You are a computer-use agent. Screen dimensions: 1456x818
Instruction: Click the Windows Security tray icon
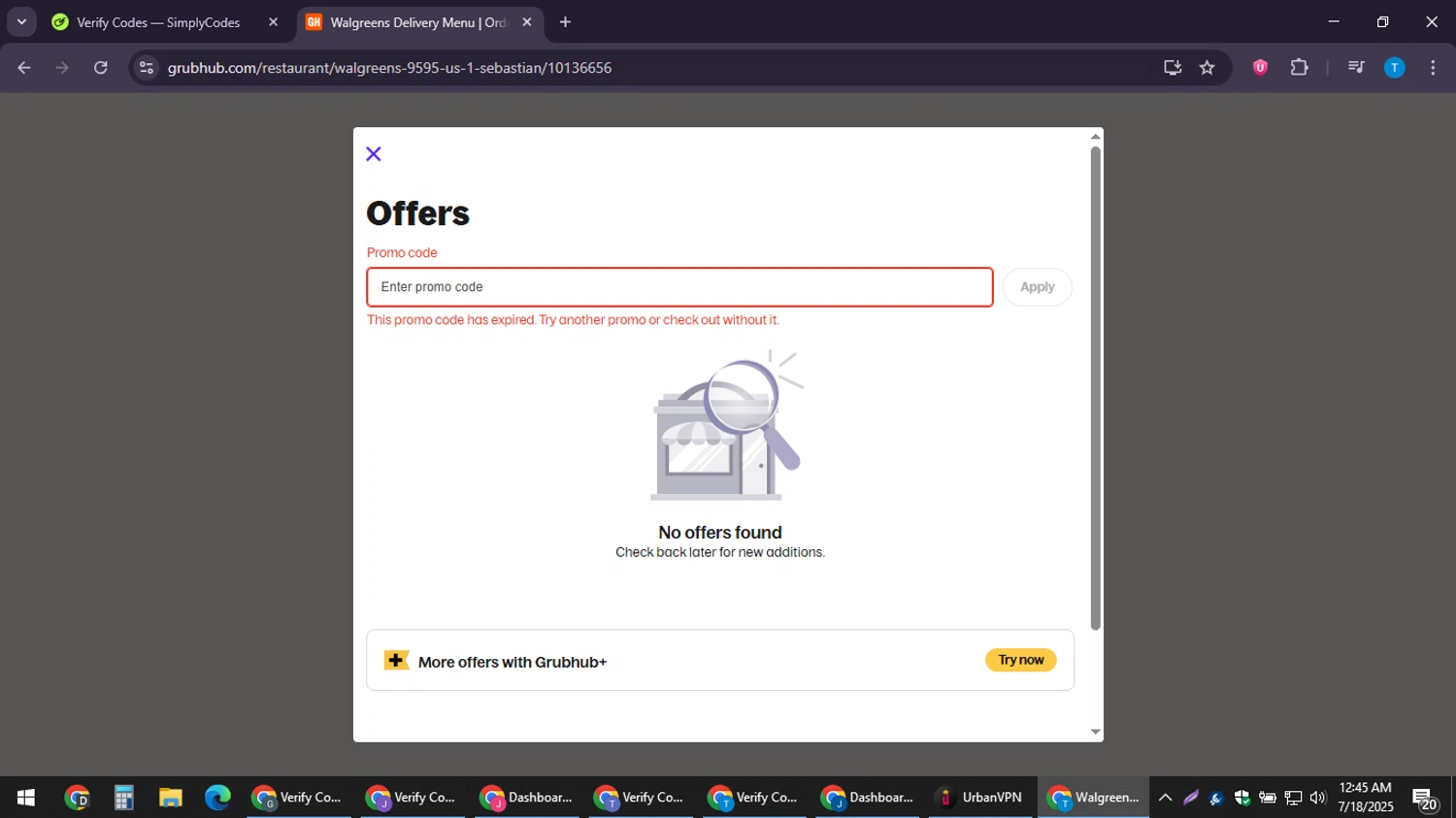point(1241,798)
